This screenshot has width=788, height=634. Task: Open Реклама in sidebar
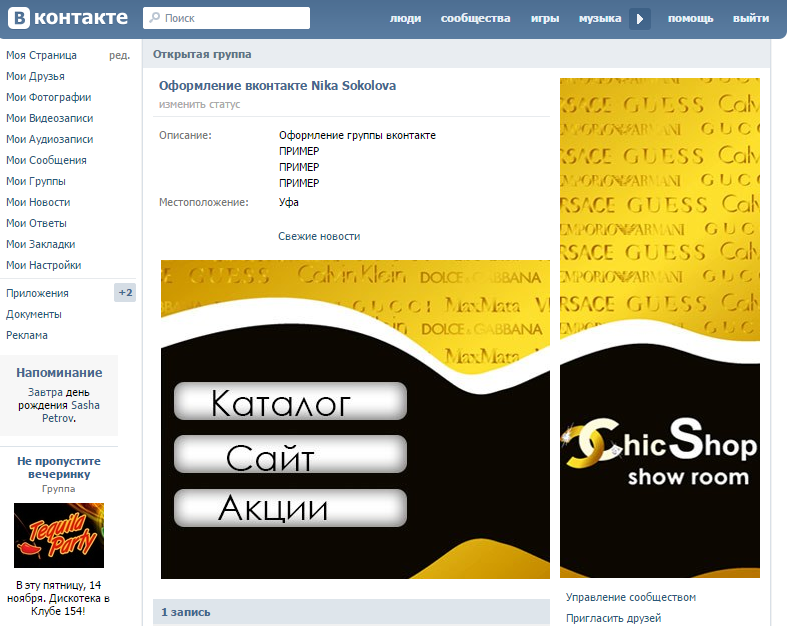coord(27,336)
